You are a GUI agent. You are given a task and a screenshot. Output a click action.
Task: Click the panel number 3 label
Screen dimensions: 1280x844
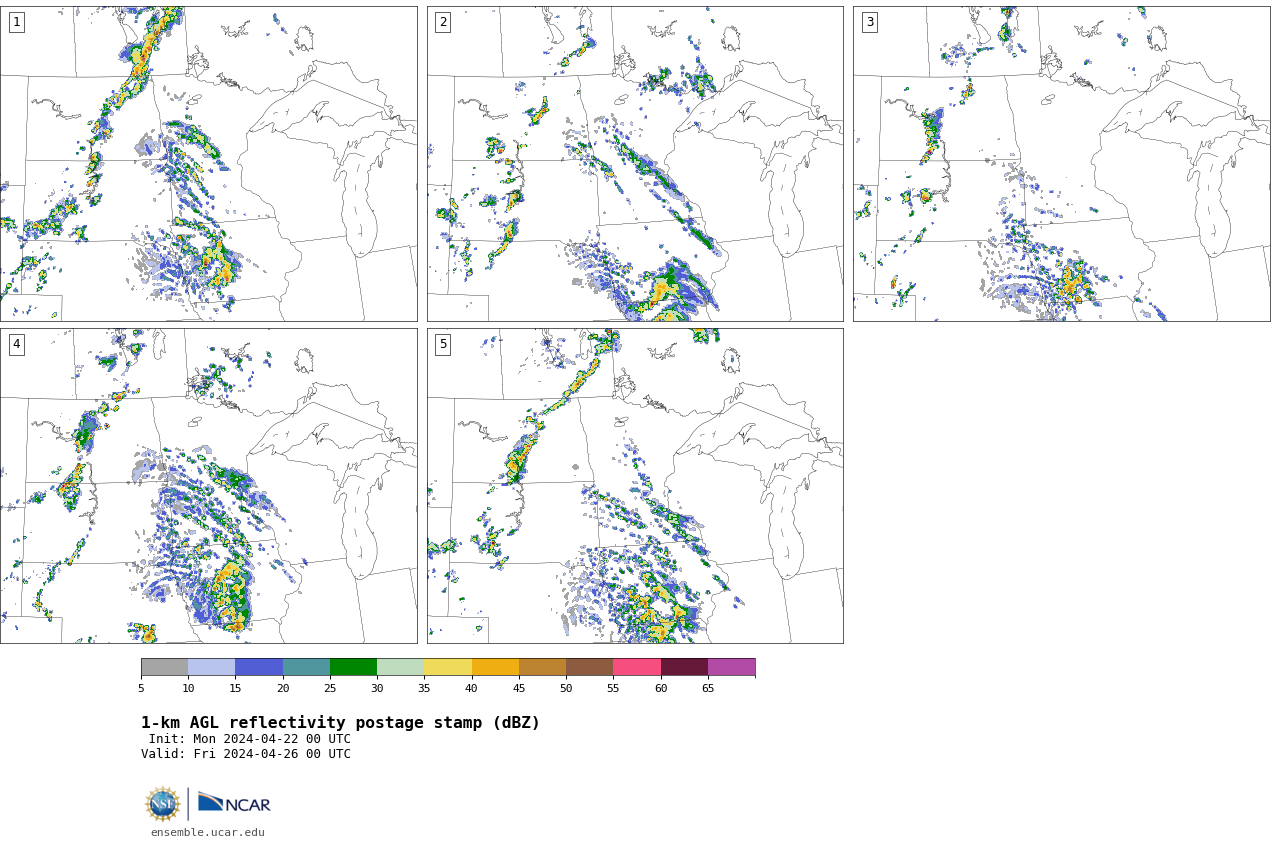click(x=869, y=22)
